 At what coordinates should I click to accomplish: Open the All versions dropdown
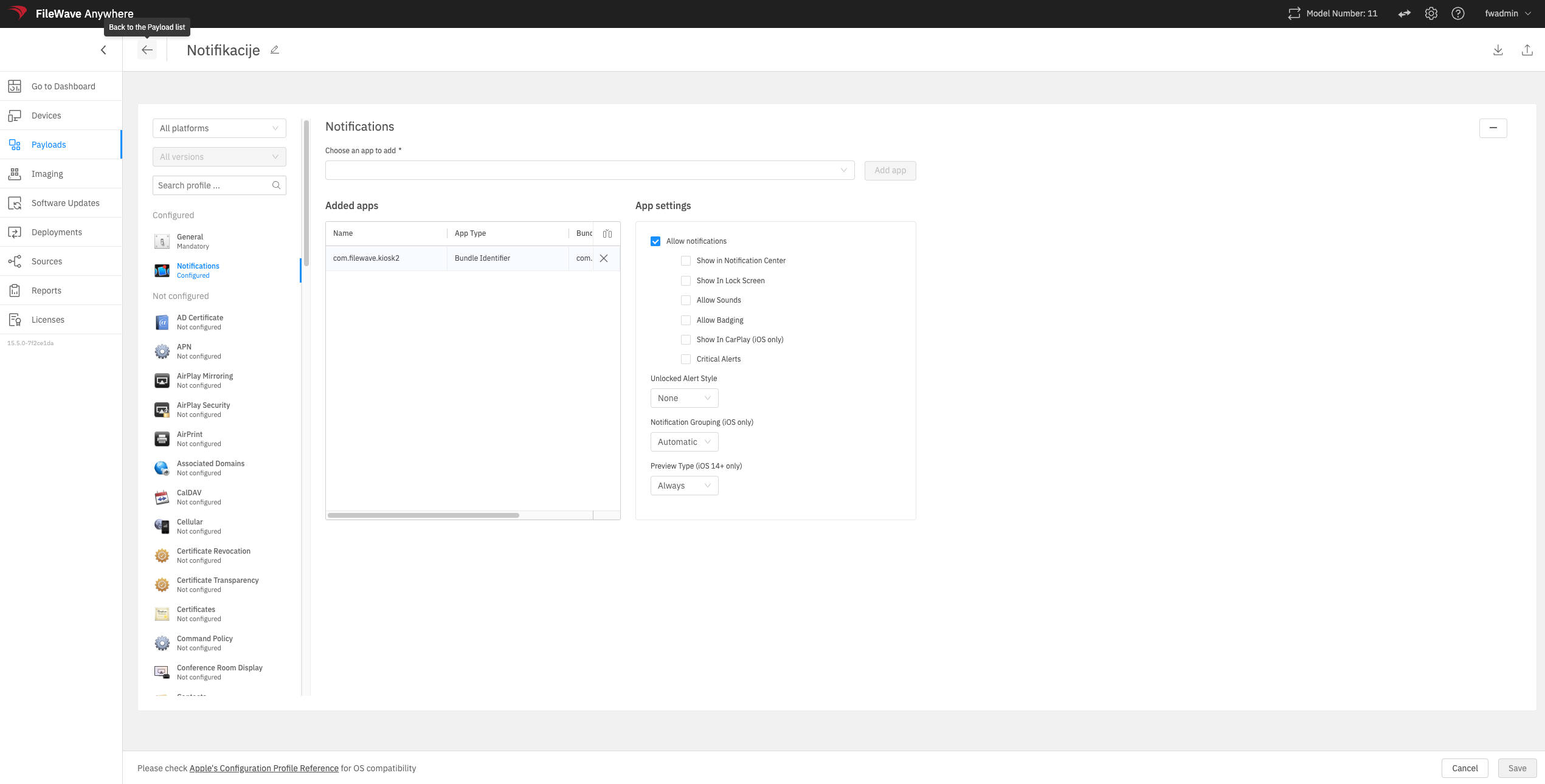coord(219,157)
